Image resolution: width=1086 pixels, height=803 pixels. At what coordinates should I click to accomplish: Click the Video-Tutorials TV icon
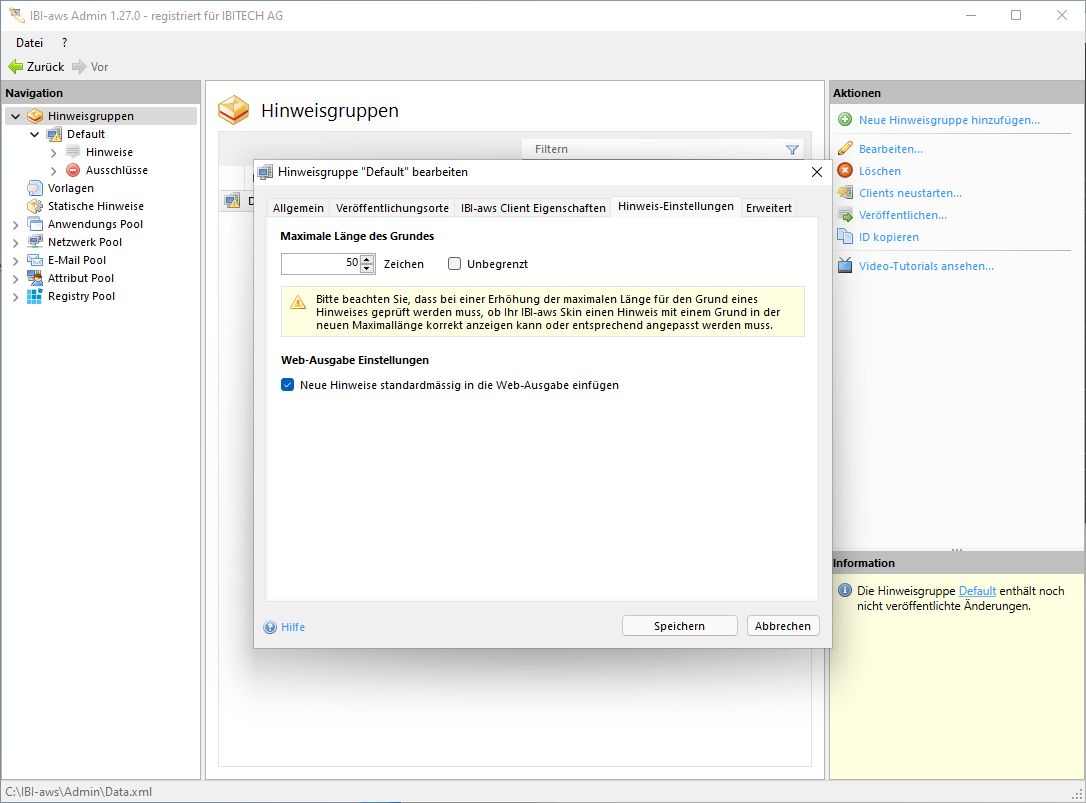click(844, 266)
